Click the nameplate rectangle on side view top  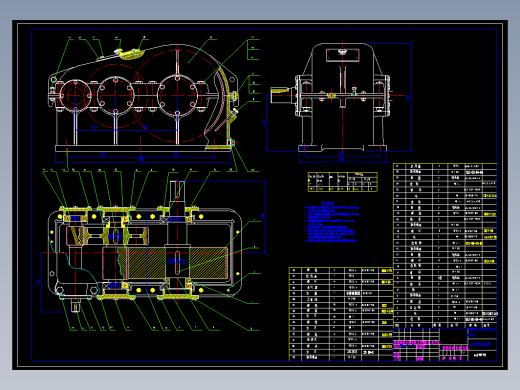point(343,55)
